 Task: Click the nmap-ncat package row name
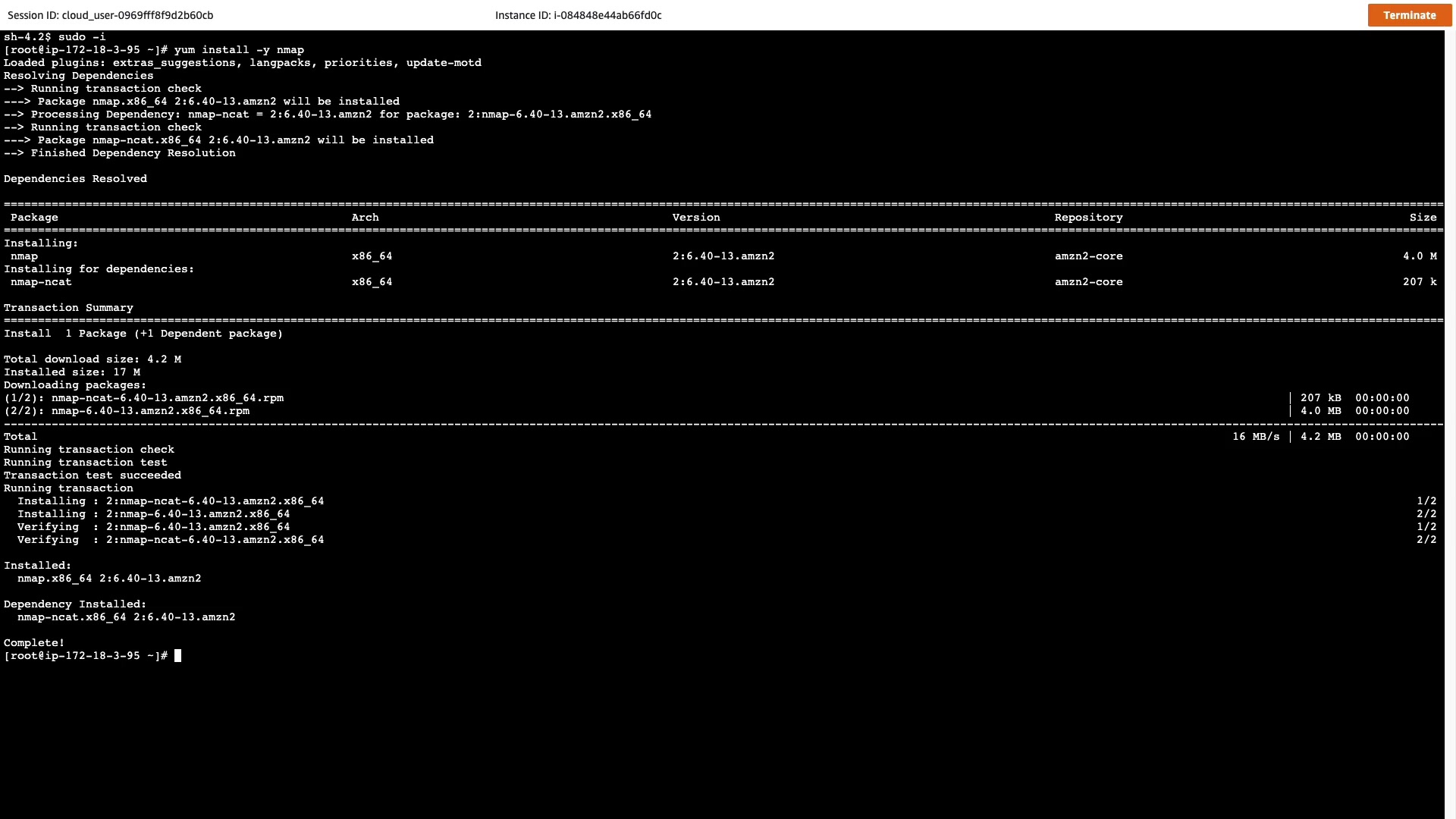[x=41, y=282]
